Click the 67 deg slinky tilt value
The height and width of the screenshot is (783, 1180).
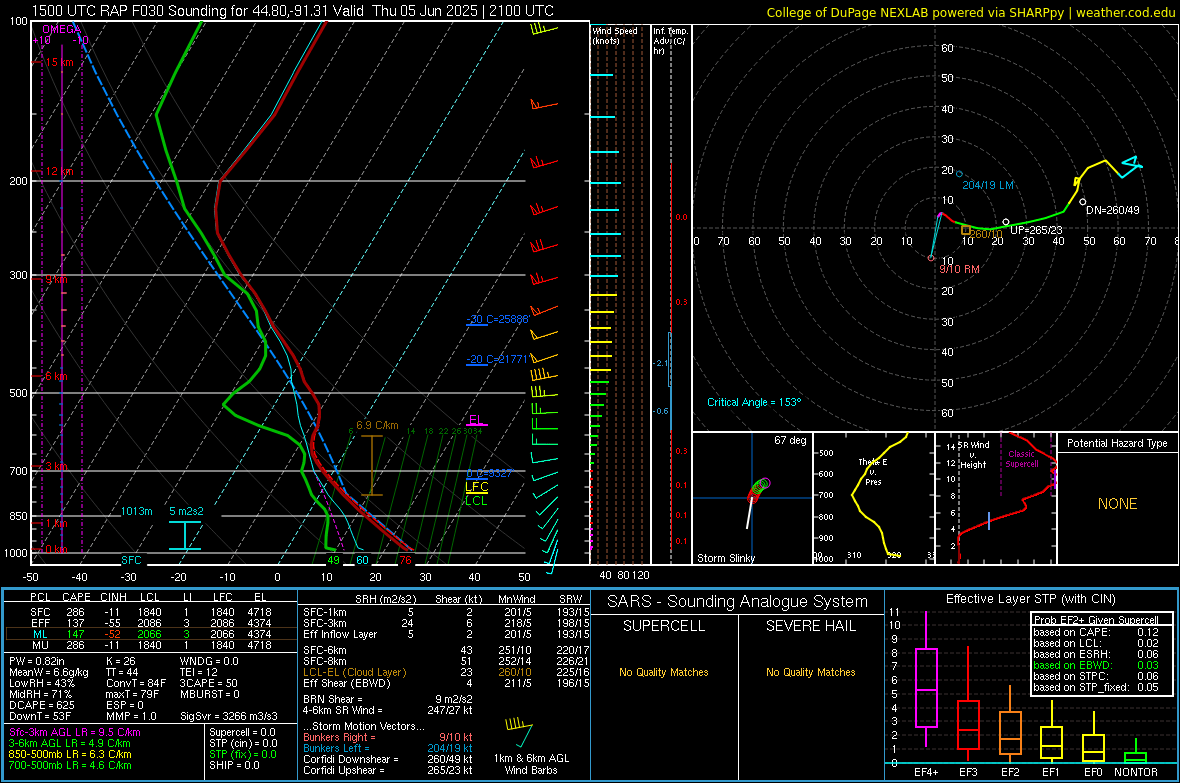[790, 440]
